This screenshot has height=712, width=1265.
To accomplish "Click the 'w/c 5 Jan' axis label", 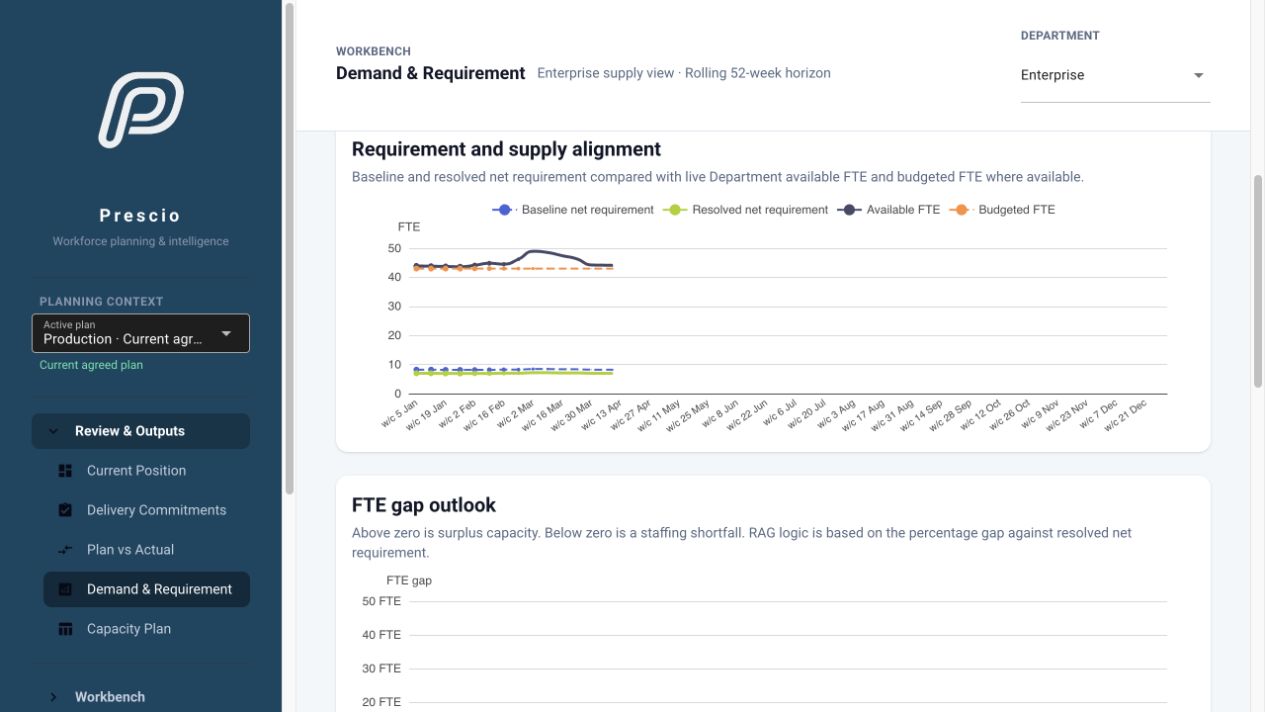I will click(x=400, y=412).
